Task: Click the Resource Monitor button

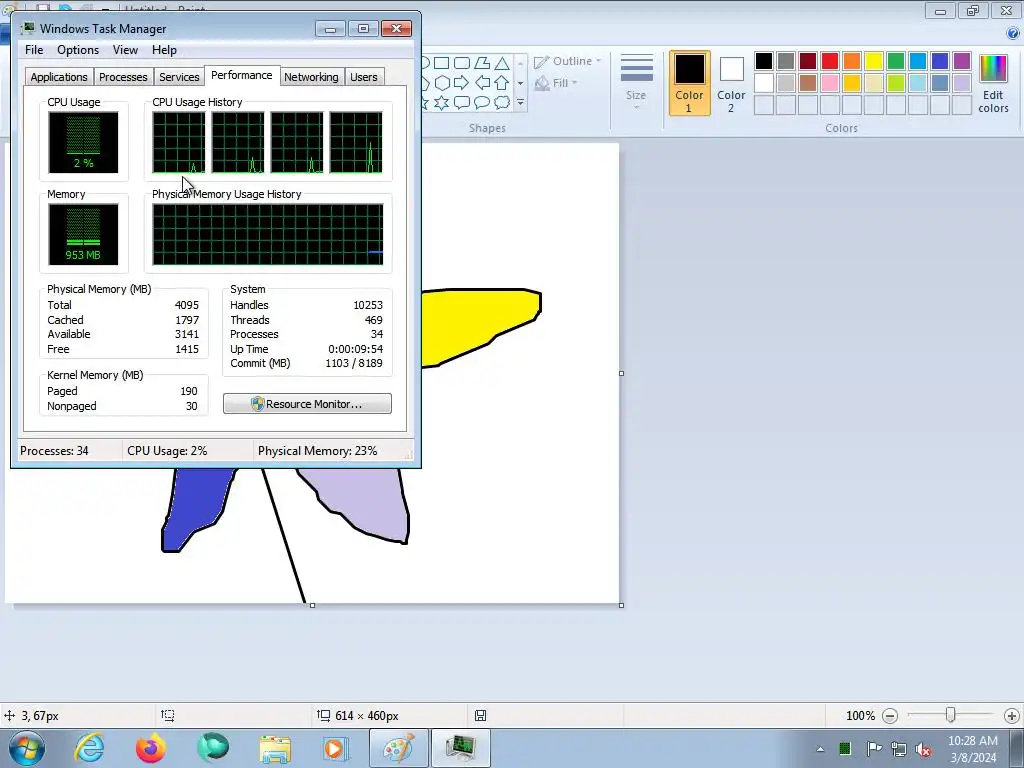Action: pyautogui.click(x=308, y=404)
